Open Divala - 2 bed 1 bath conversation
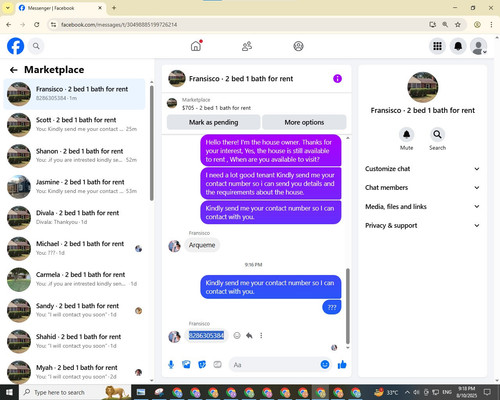The width and height of the screenshot is (500, 400). (74, 217)
